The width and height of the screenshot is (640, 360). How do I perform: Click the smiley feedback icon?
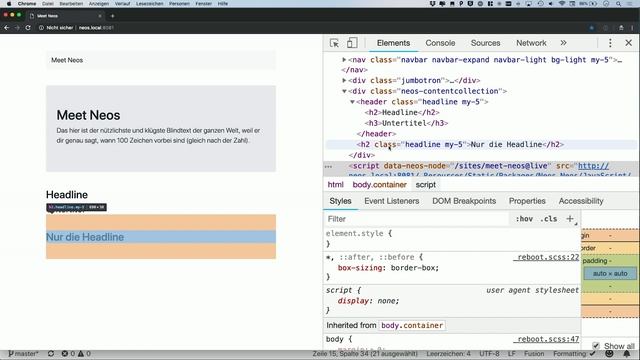609,353
